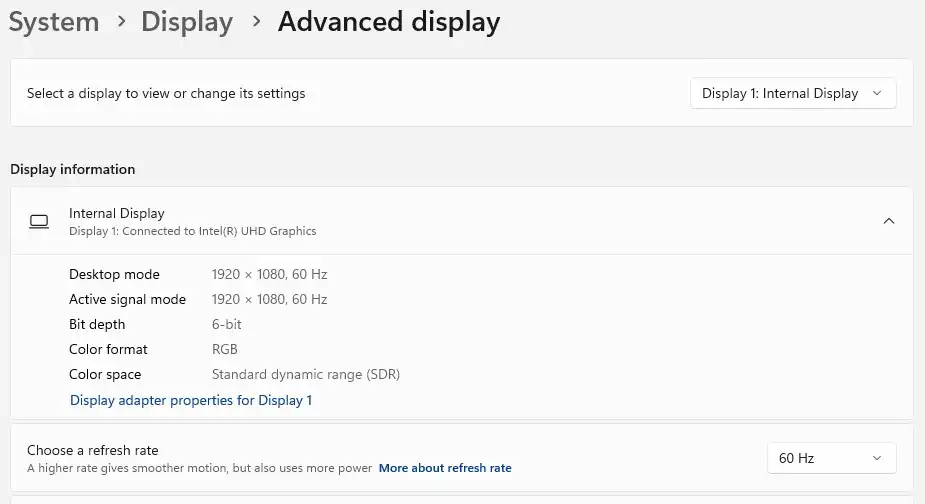This screenshot has width=925, height=504.
Task: Click the Standard dynamic range (SDR) value
Action: (305, 374)
